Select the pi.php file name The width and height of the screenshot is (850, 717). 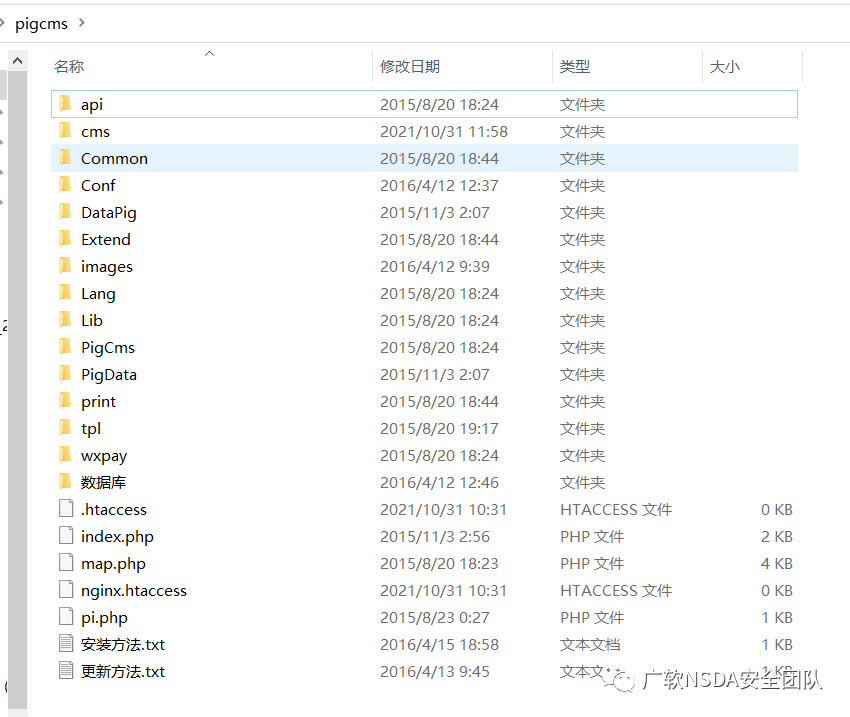coord(104,618)
